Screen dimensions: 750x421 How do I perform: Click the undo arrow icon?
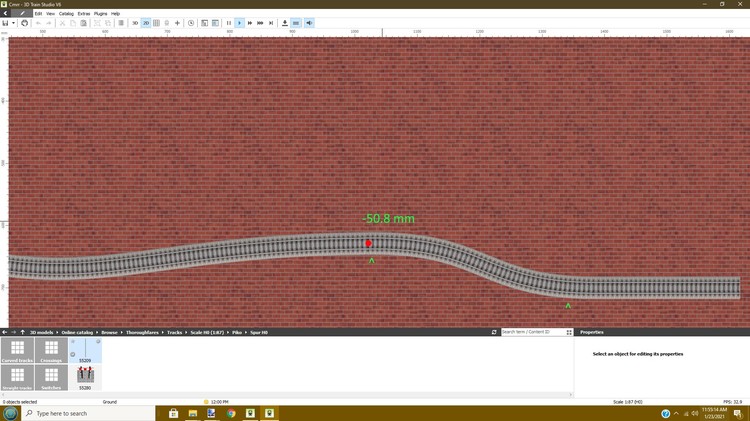pos(38,23)
